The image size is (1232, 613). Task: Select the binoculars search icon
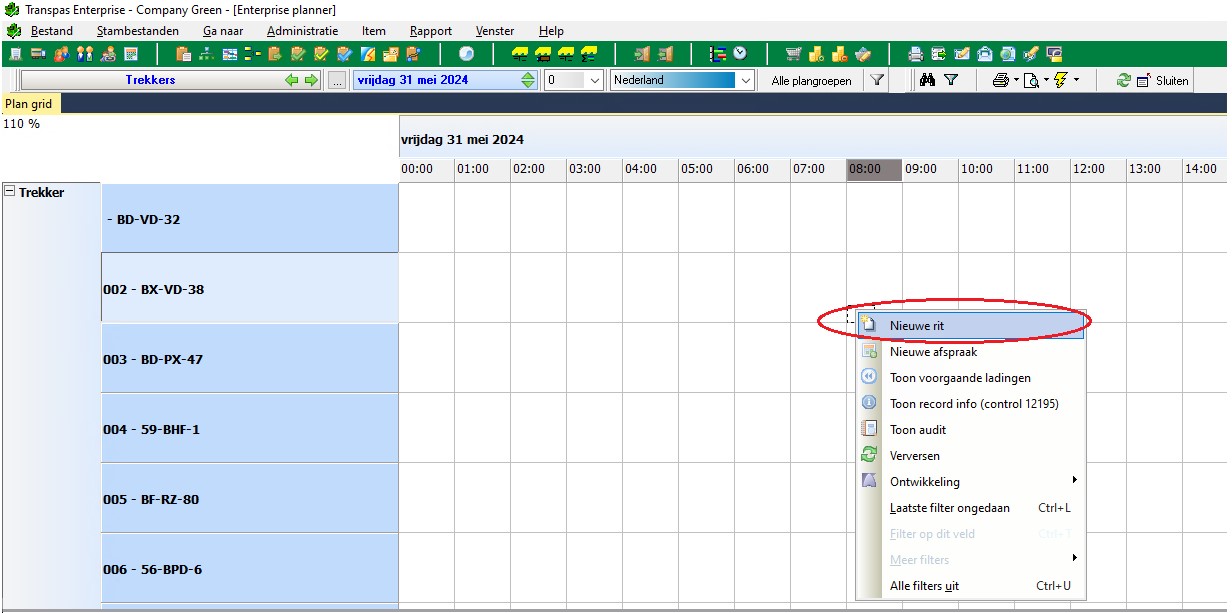pos(928,80)
